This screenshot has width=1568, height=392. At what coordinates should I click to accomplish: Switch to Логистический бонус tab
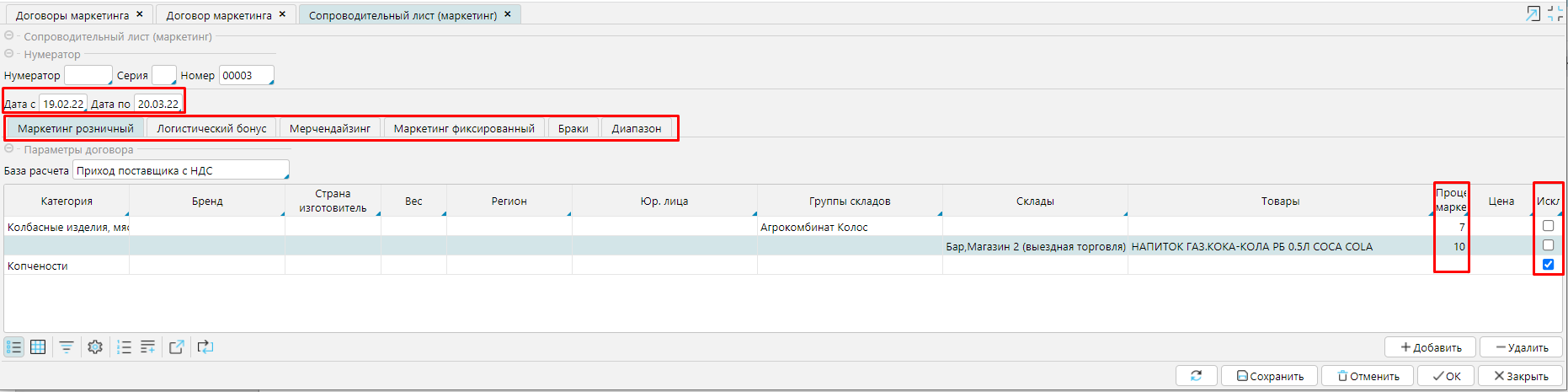[x=211, y=128]
